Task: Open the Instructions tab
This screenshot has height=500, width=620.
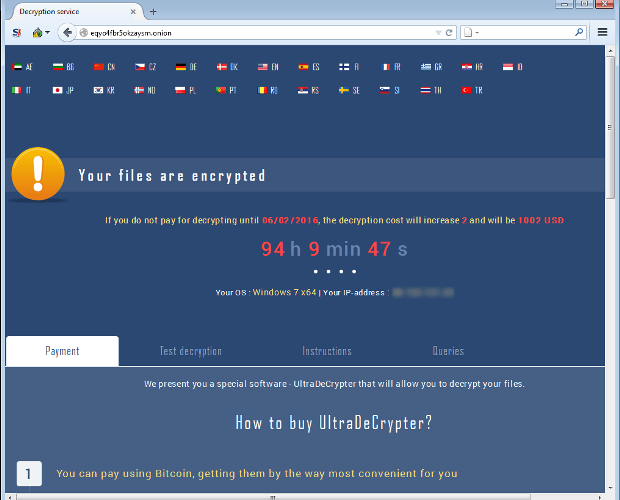Action: (x=327, y=351)
